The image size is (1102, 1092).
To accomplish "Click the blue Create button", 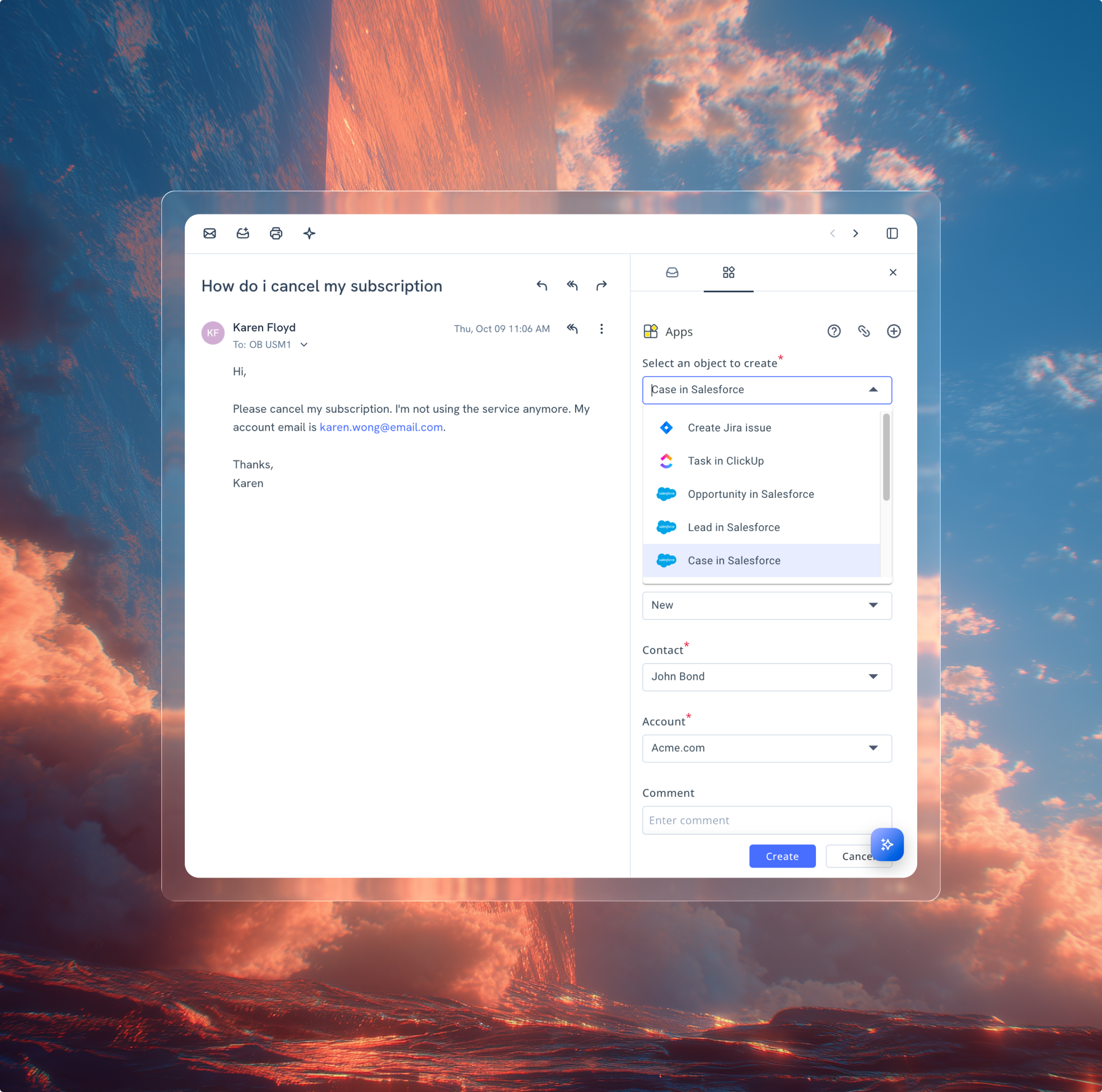I will (x=782, y=856).
